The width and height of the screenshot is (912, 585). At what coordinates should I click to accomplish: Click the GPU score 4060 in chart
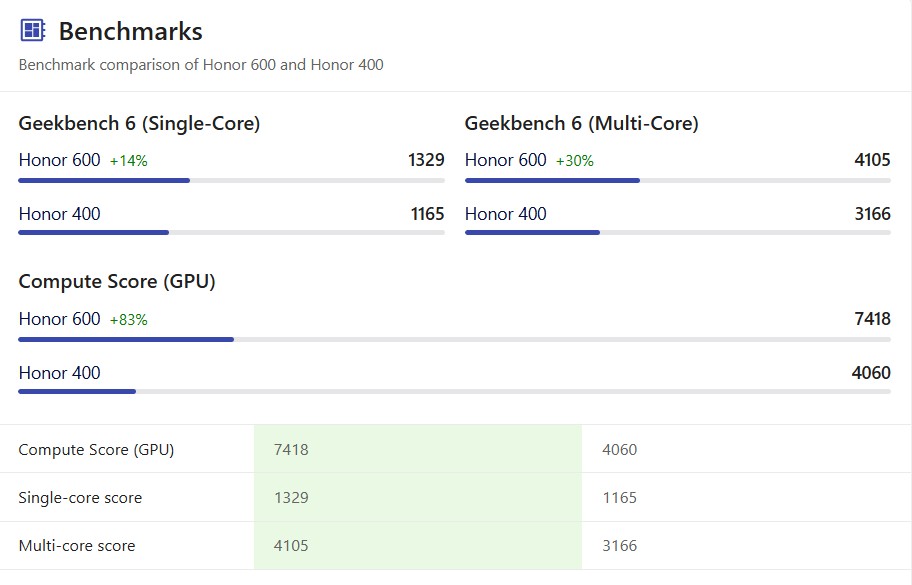point(871,373)
